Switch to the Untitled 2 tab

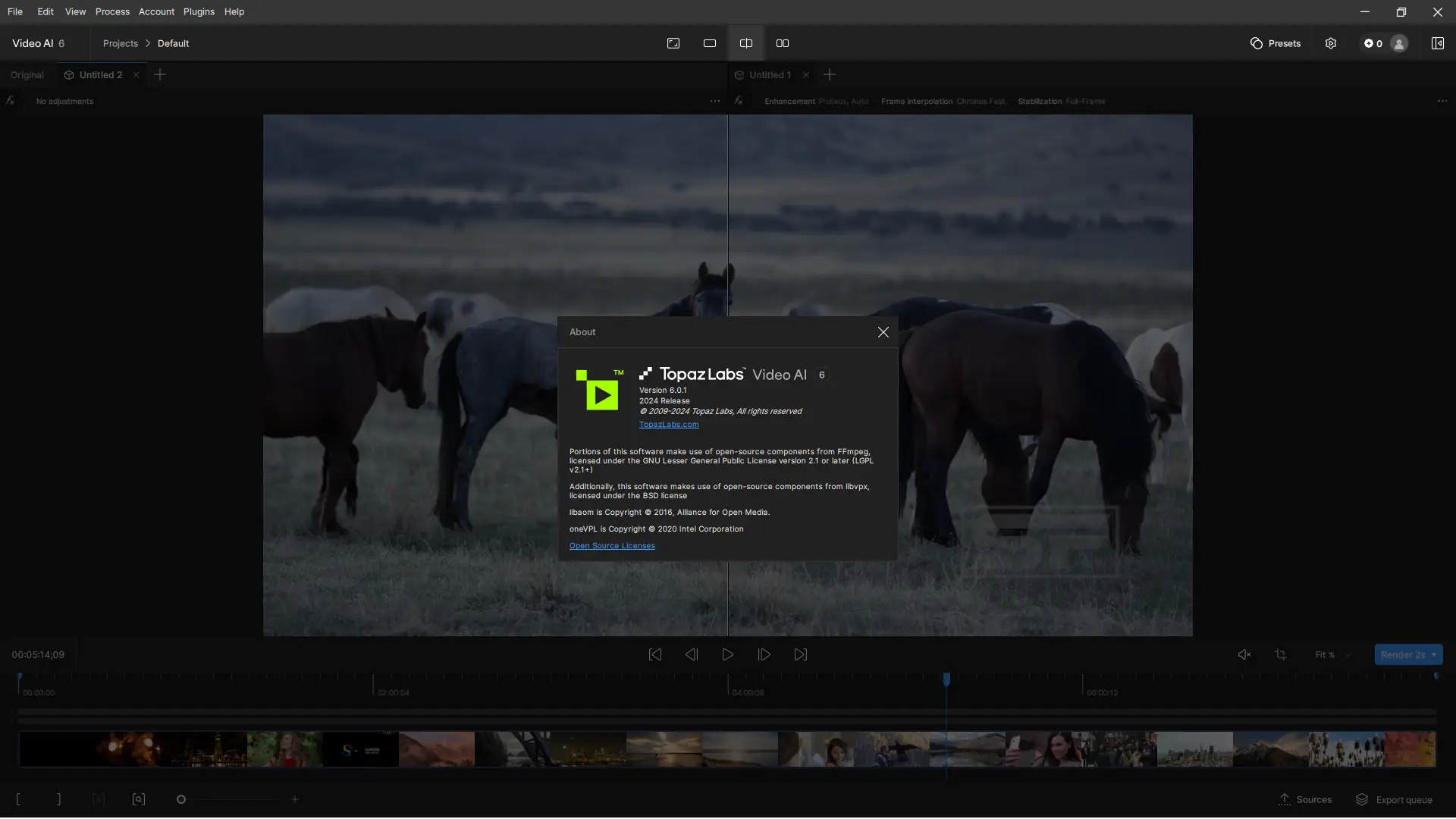pyautogui.click(x=100, y=75)
